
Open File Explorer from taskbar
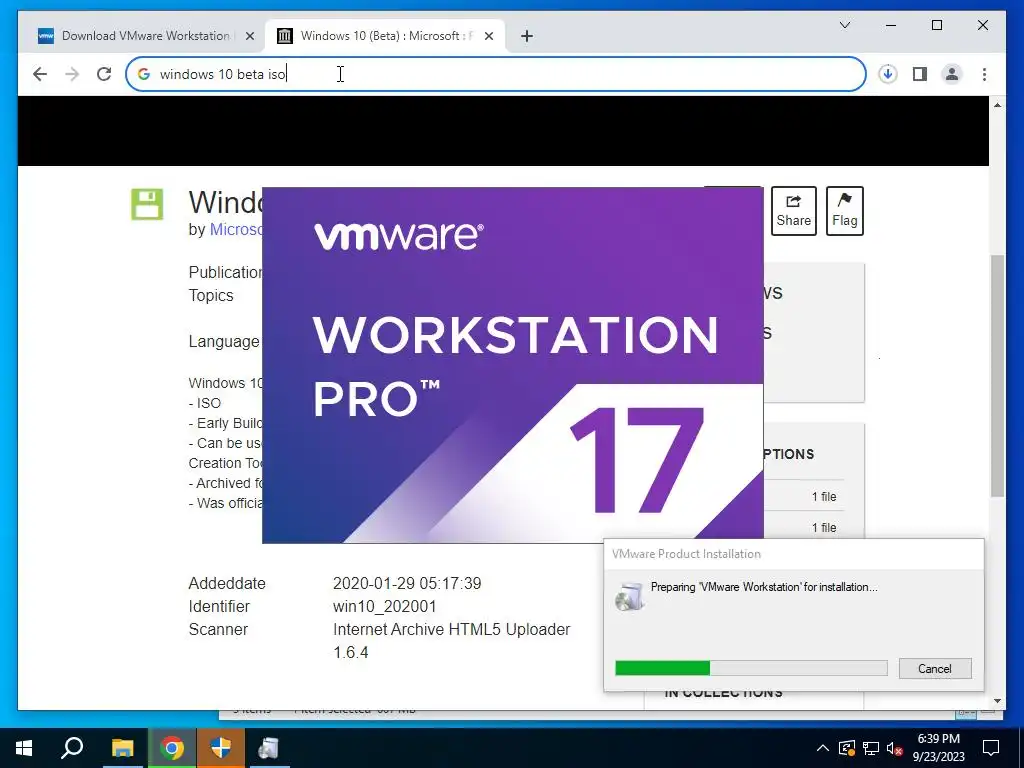click(x=122, y=748)
